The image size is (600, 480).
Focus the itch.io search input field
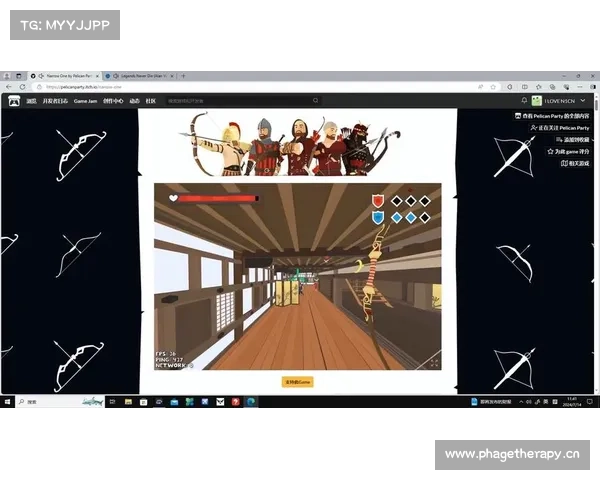pyautogui.click(x=240, y=101)
